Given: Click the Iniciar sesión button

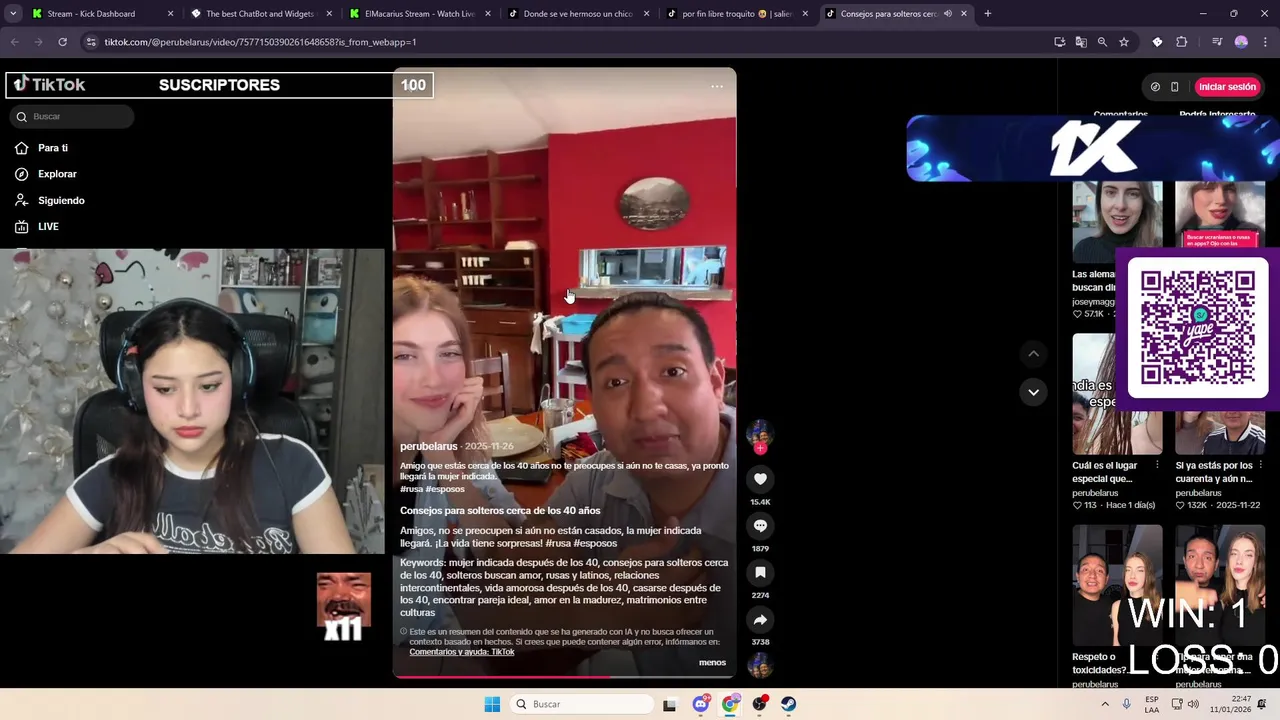Looking at the screenshot, I should pyautogui.click(x=1227, y=87).
